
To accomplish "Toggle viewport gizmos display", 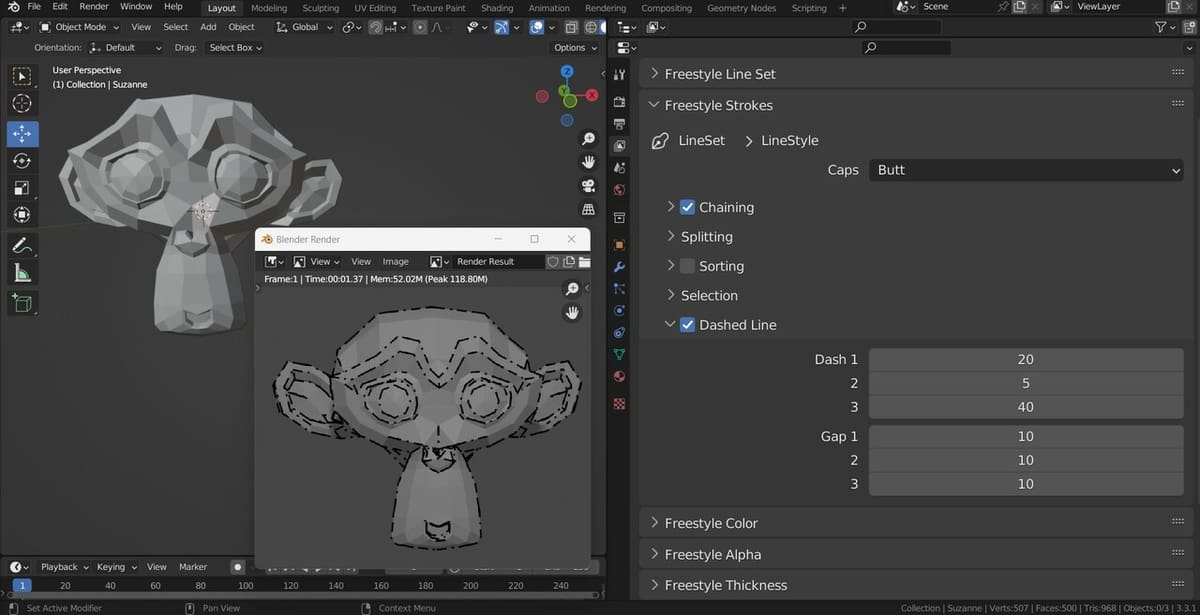I will coord(501,27).
